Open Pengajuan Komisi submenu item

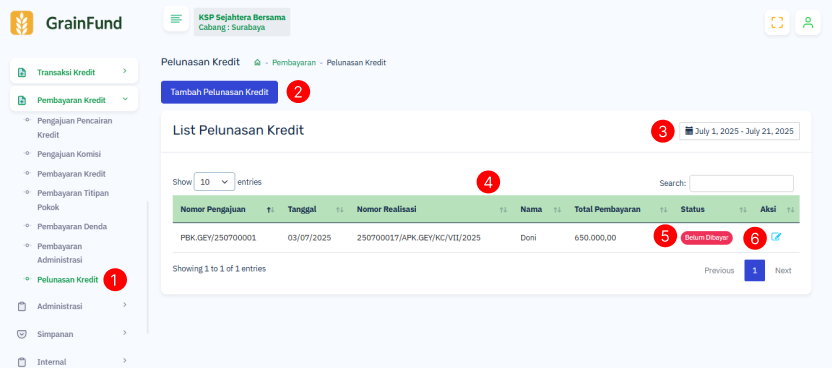pos(69,154)
